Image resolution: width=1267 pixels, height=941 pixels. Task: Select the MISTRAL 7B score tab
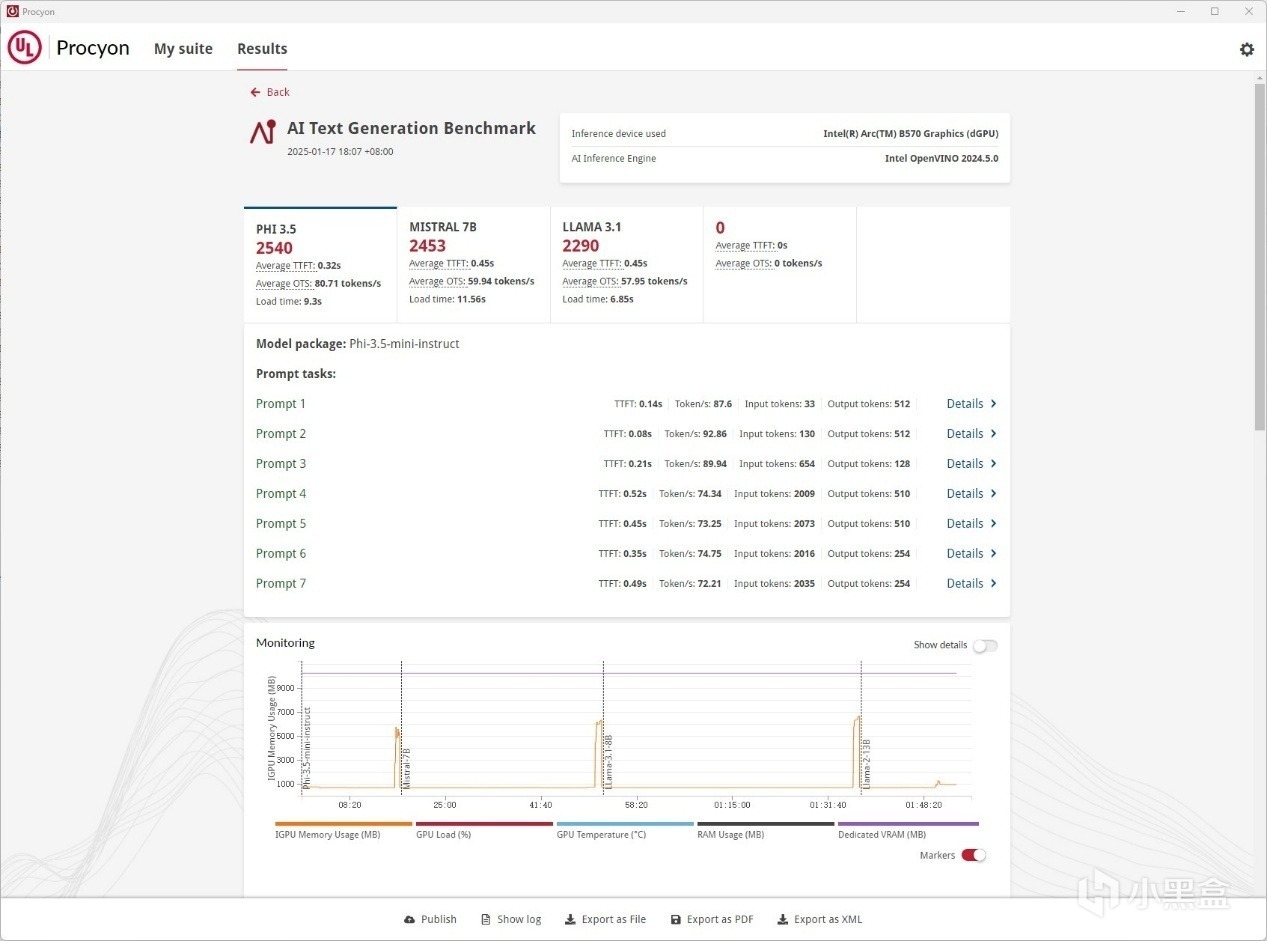[474, 265]
